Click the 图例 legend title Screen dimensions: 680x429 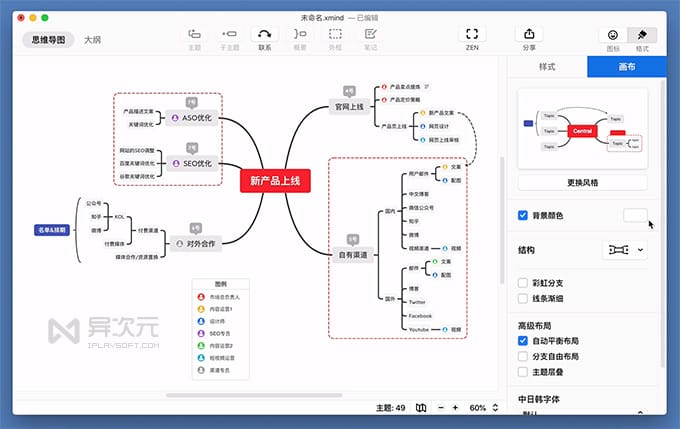pos(221,284)
